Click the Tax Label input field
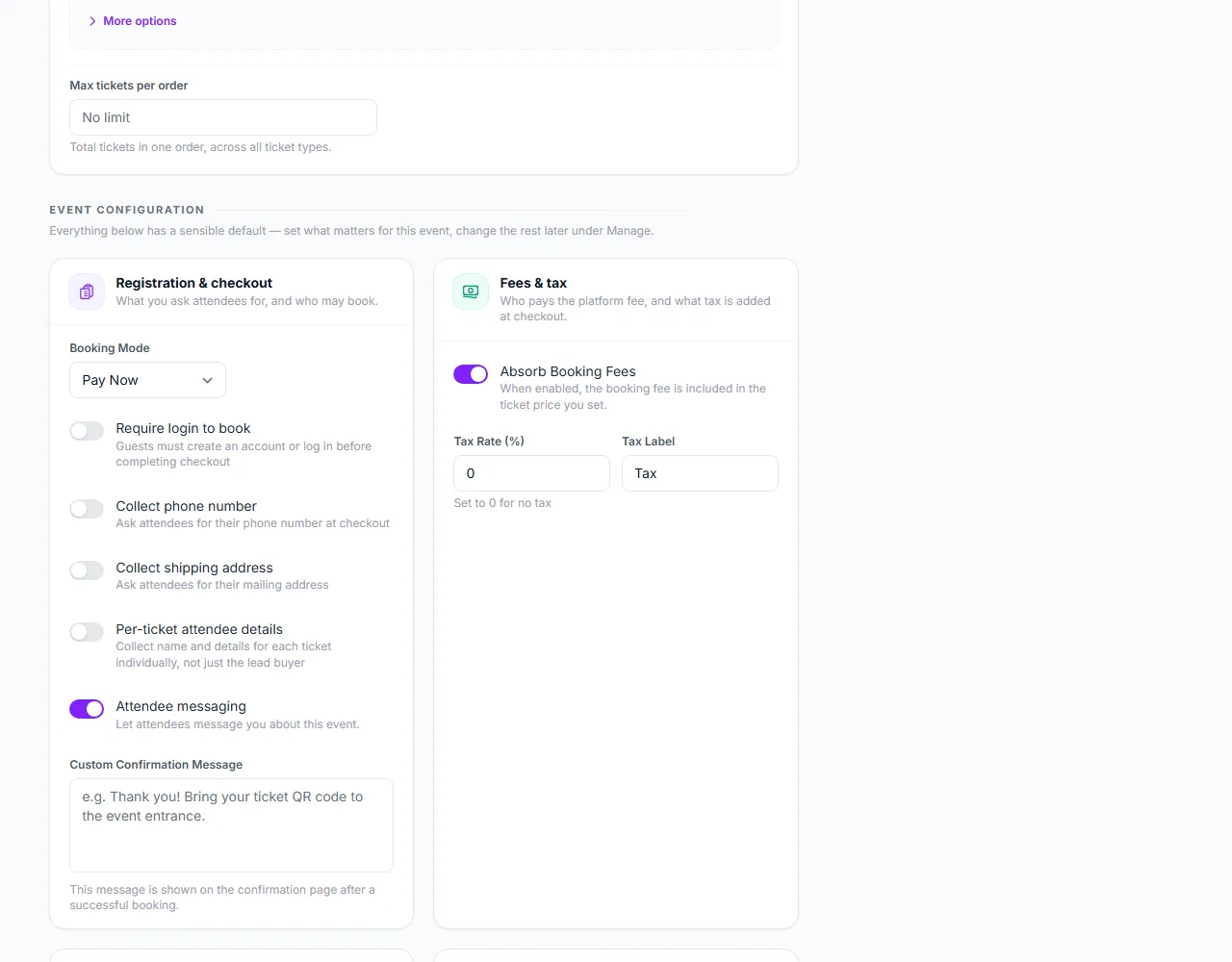Image resolution: width=1232 pixels, height=962 pixels. (x=700, y=473)
